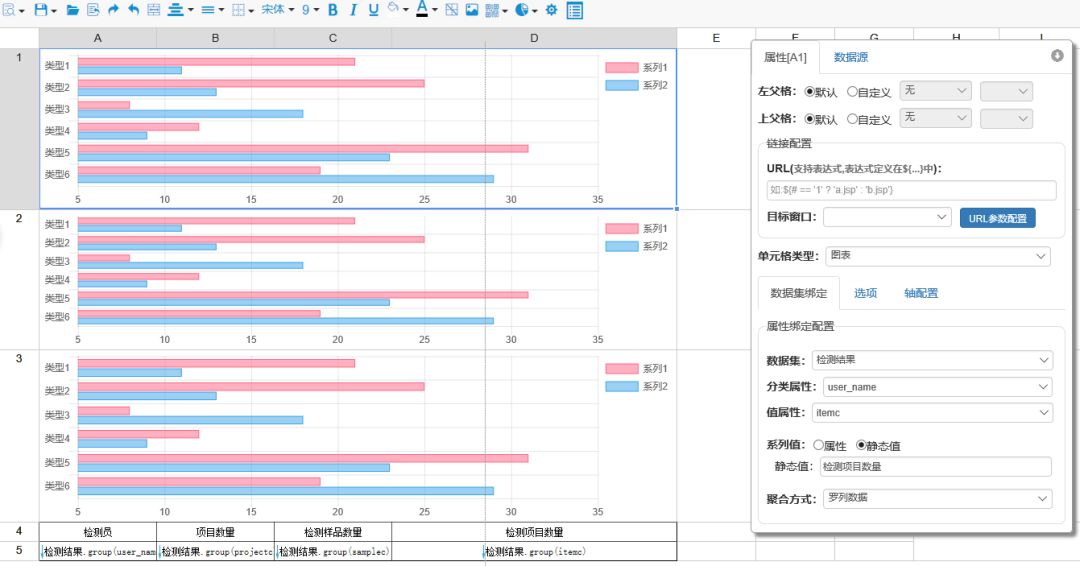Screen dimensions: 1080x566
Task: Open the font color picker
Action: point(422,10)
